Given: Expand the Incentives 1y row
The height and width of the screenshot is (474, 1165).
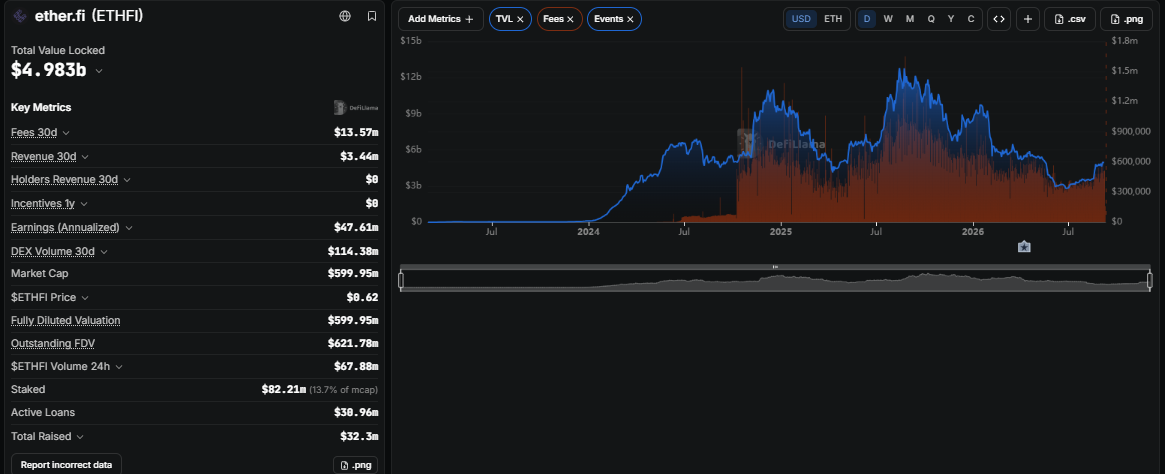Looking at the screenshot, I should (83, 204).
